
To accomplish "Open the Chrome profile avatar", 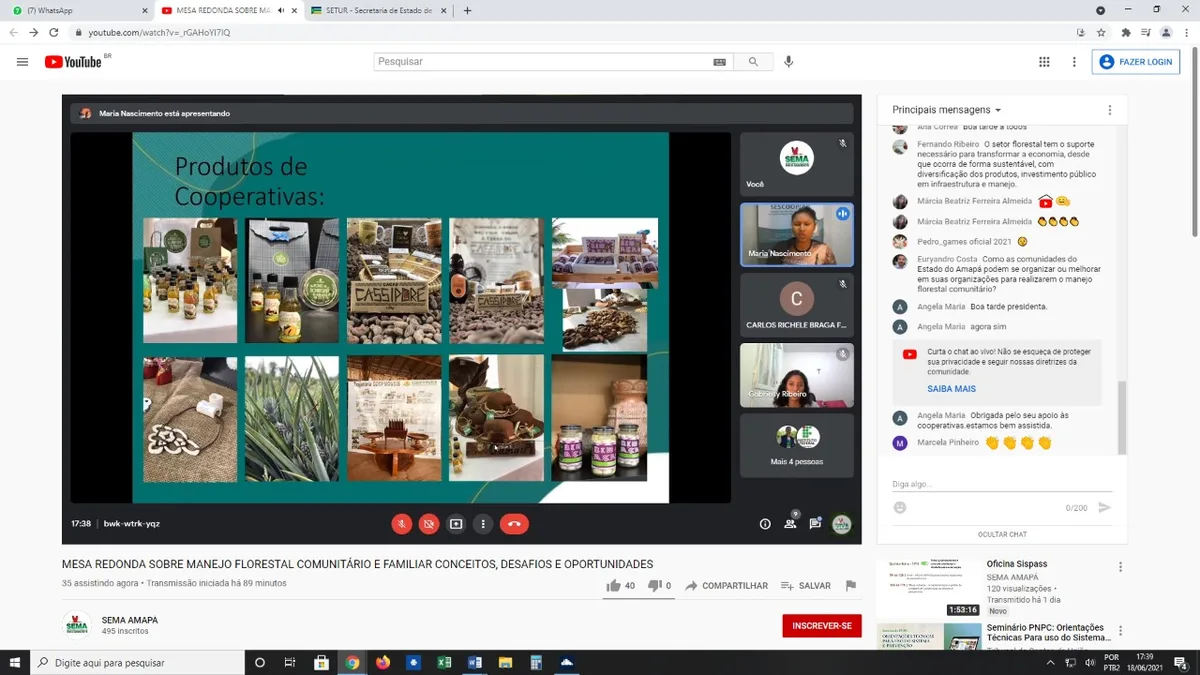I will click(1166, 33).
